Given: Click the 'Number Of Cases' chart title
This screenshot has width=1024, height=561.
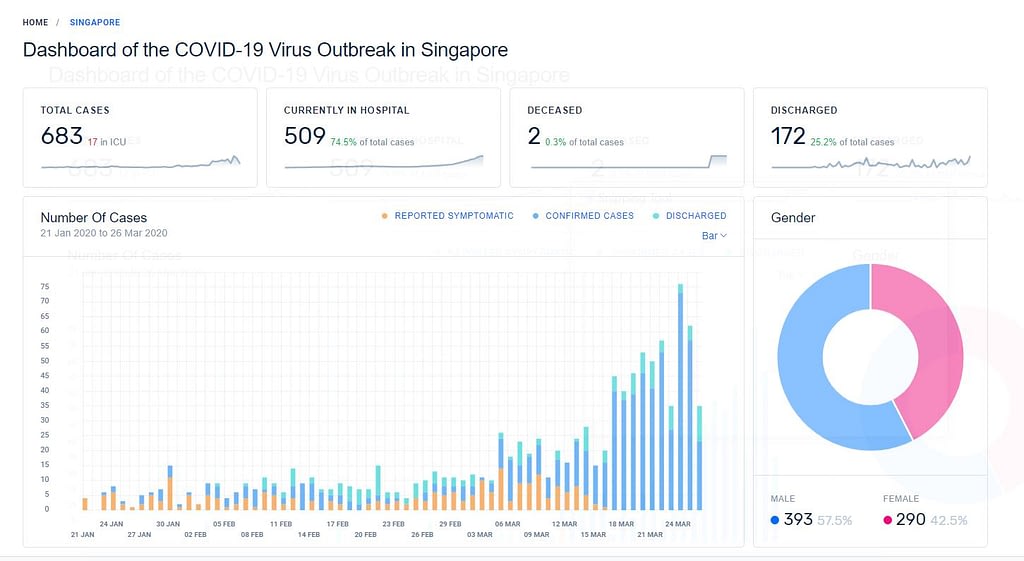Looking at the screenshot, I should (93, 217).
